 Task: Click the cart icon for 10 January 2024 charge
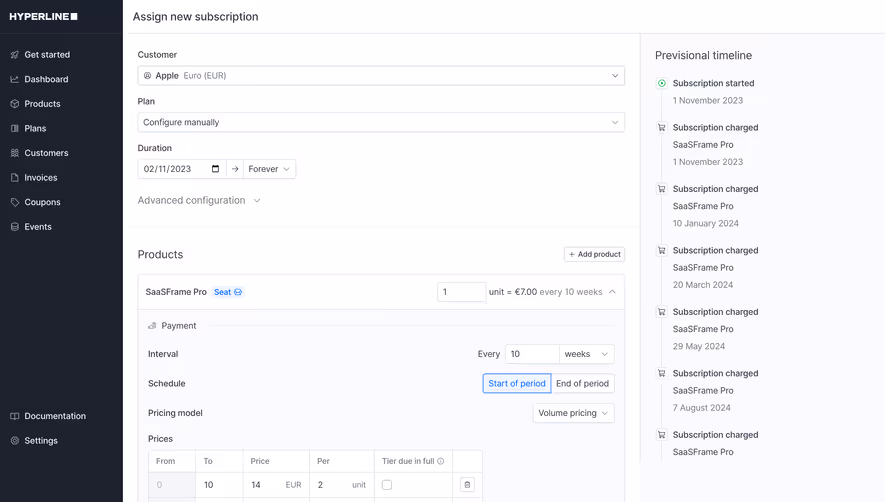661,189
